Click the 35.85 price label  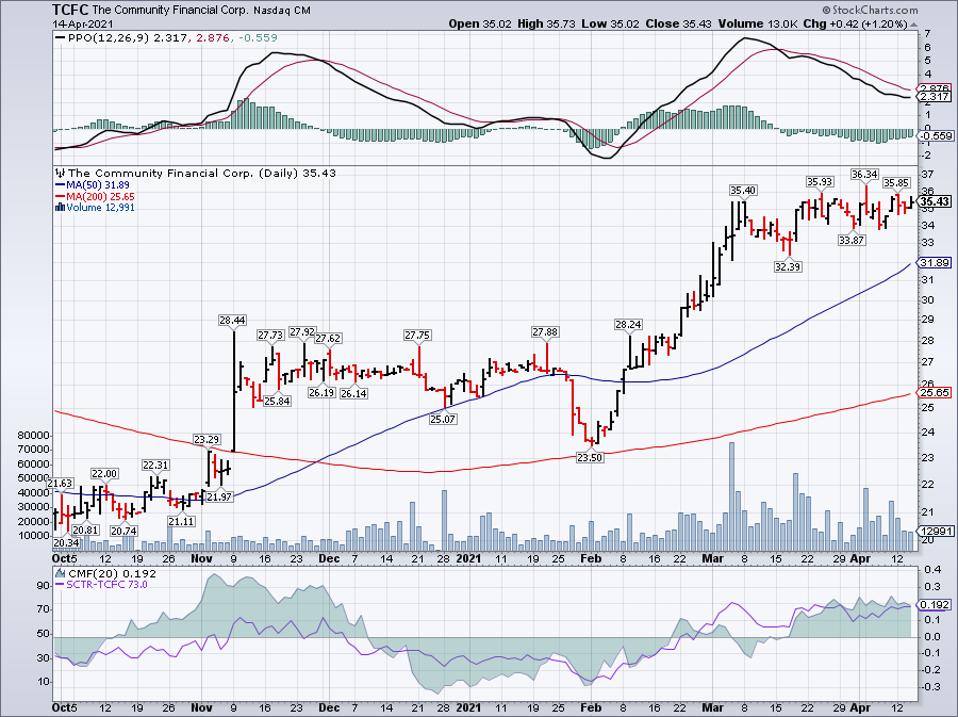coord(897,182)
